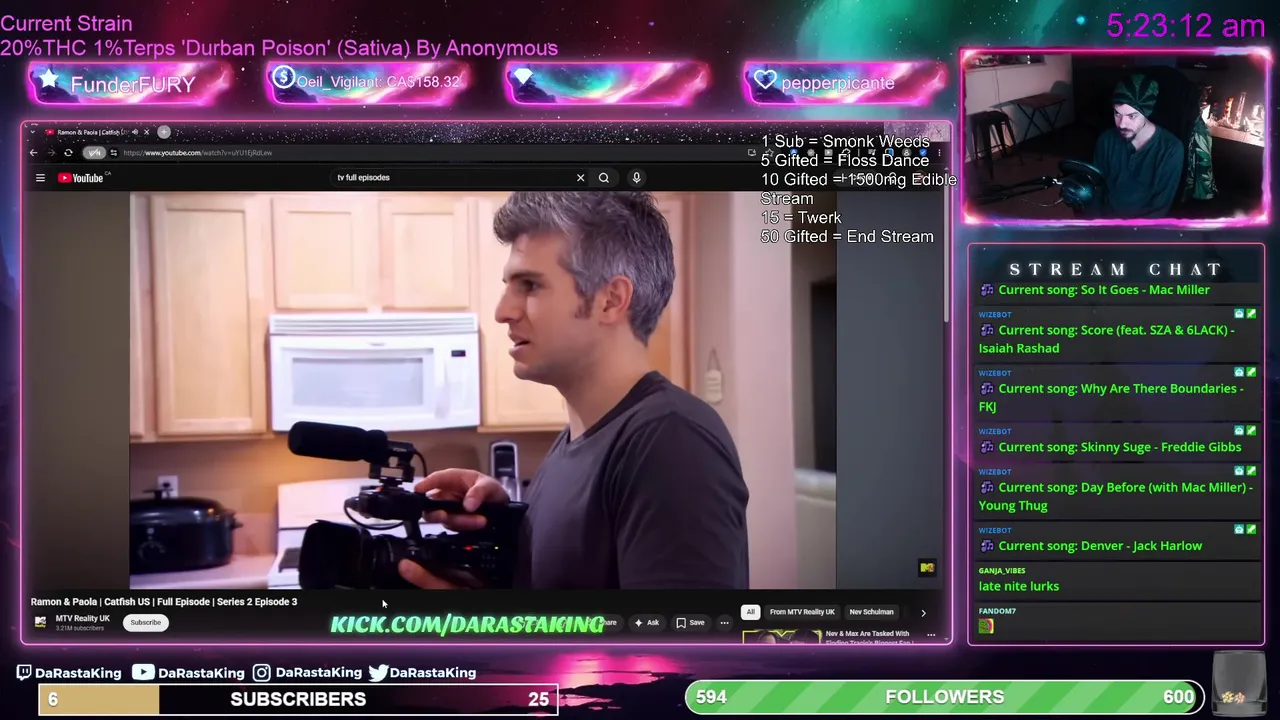Click the '50 Gifted = End Stream' line

click(847, 237)
